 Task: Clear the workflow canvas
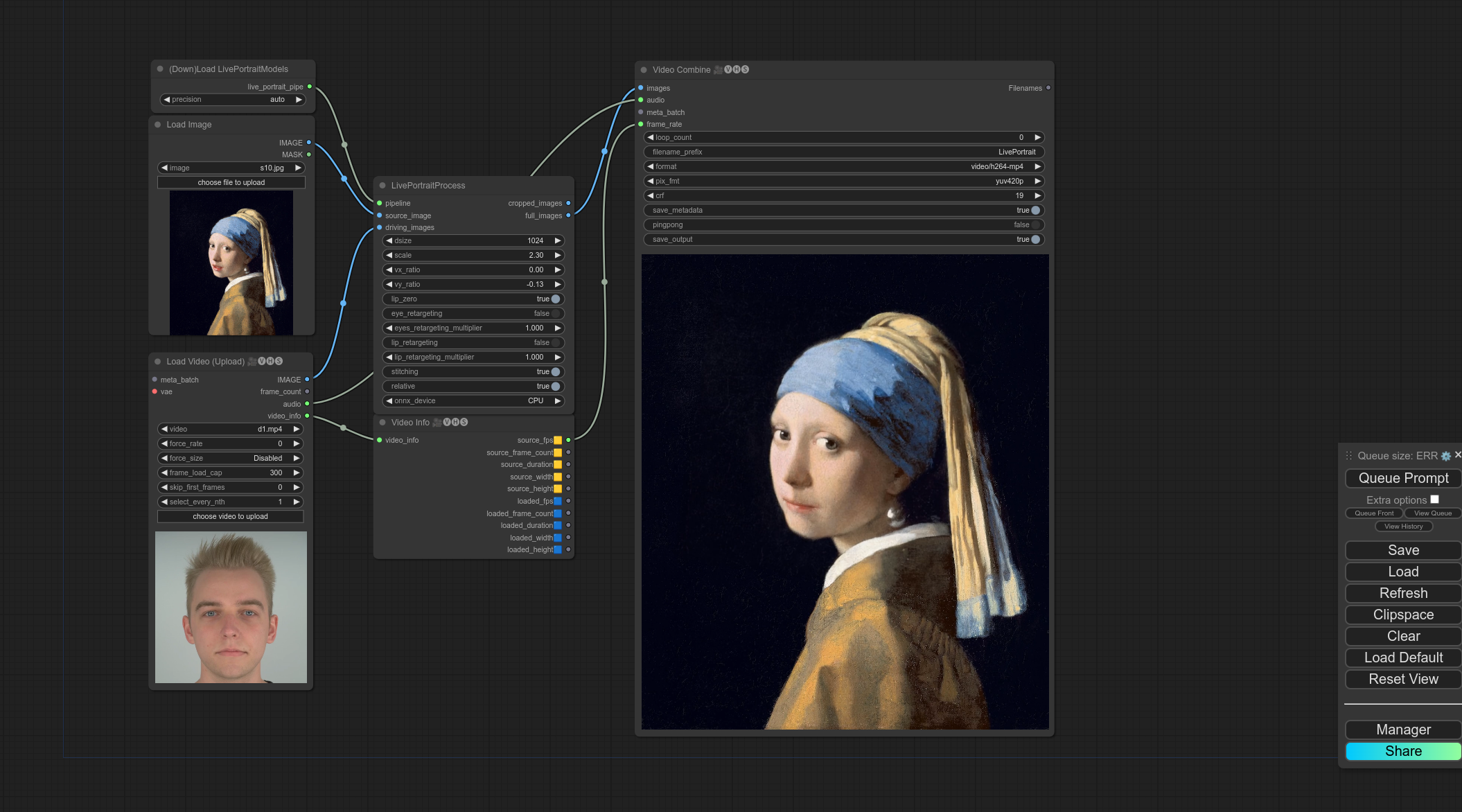click(x=1403, y=636)
